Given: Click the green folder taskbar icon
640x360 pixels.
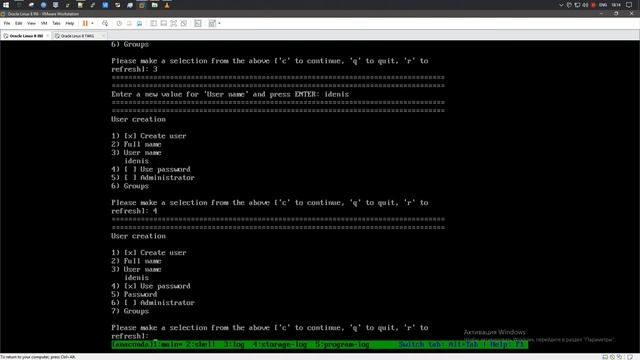Looking at the screenshot, I should tap(155, 5).
